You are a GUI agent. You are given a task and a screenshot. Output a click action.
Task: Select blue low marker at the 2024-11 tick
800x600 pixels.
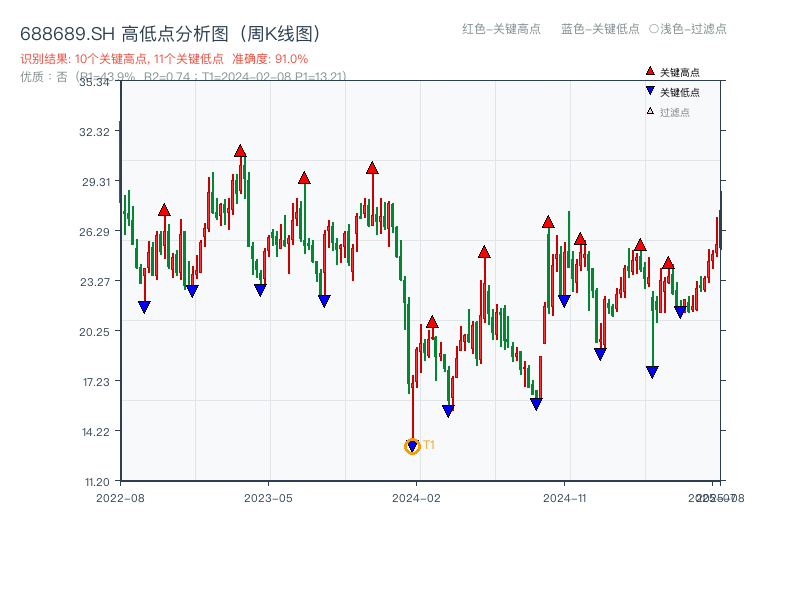click(x=564, y=301)
